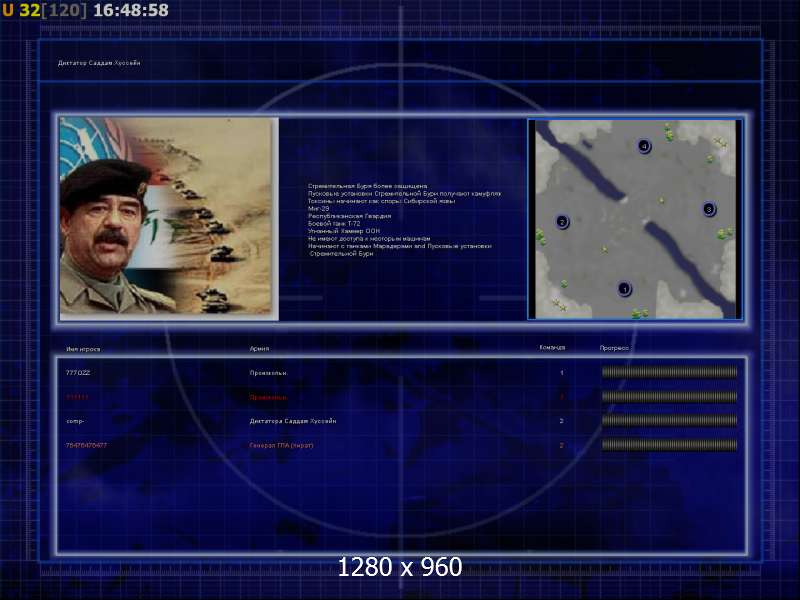Choose start position 4 on the minimap

tap(644, 146)
